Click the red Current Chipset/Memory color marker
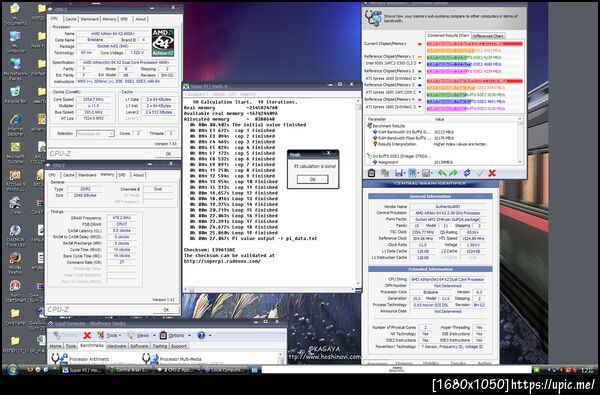Image resolution: width=600 pixels, height=395 pixels. tap(419, 44)
